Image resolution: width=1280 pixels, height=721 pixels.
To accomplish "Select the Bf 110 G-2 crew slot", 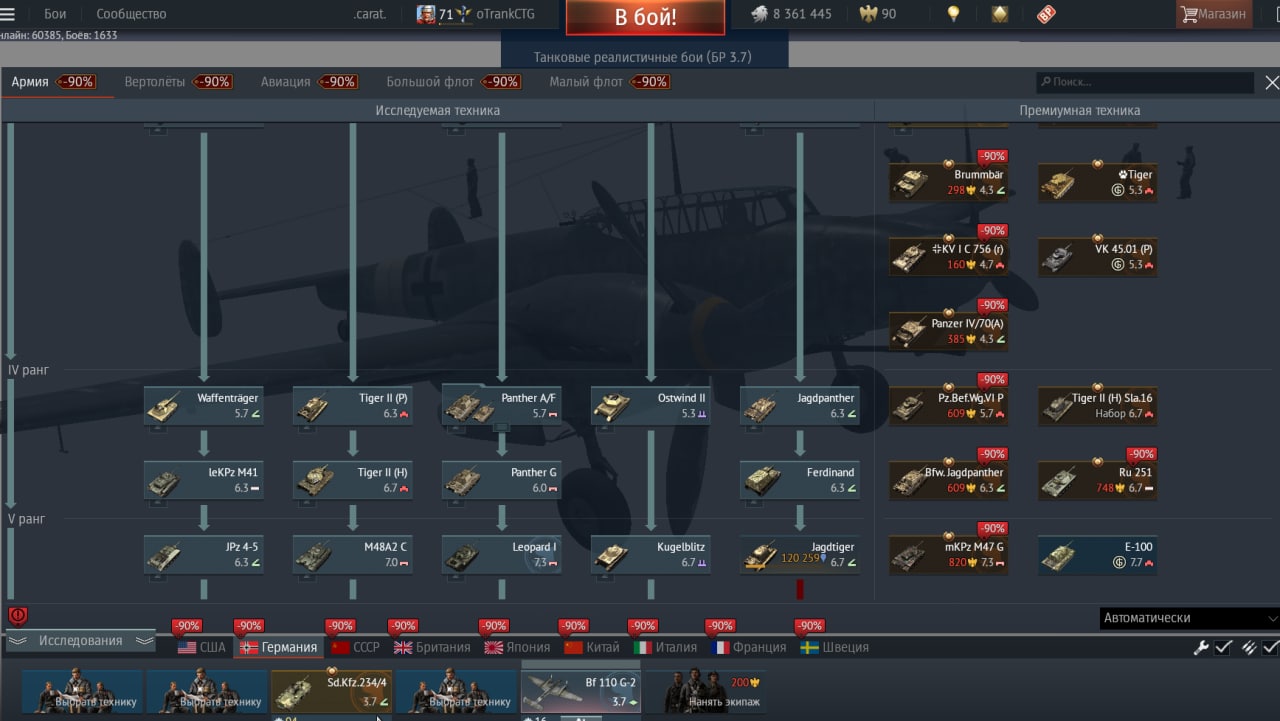I will (x=581, y=693).
